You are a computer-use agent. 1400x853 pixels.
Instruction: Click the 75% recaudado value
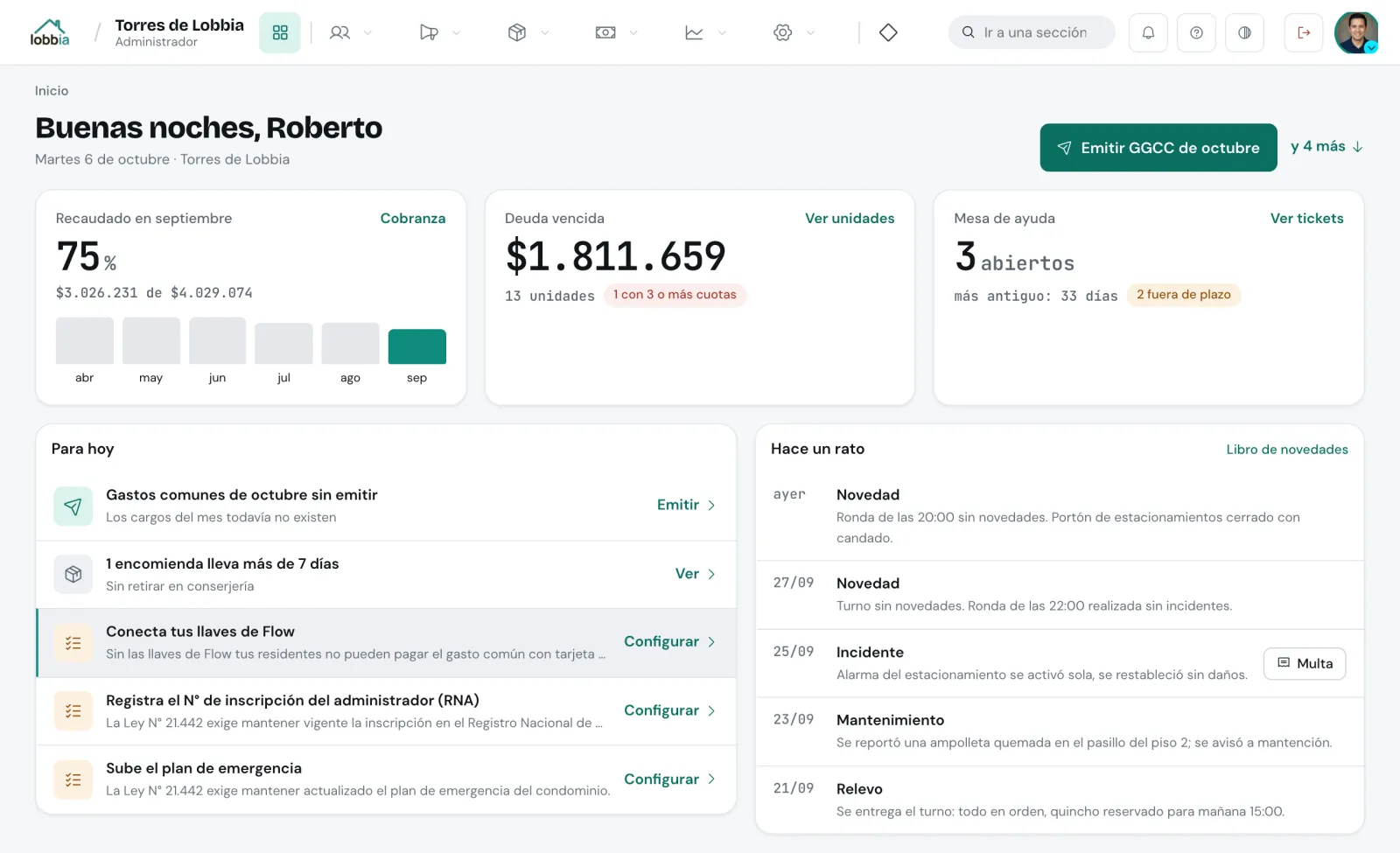tap(87, 256)
